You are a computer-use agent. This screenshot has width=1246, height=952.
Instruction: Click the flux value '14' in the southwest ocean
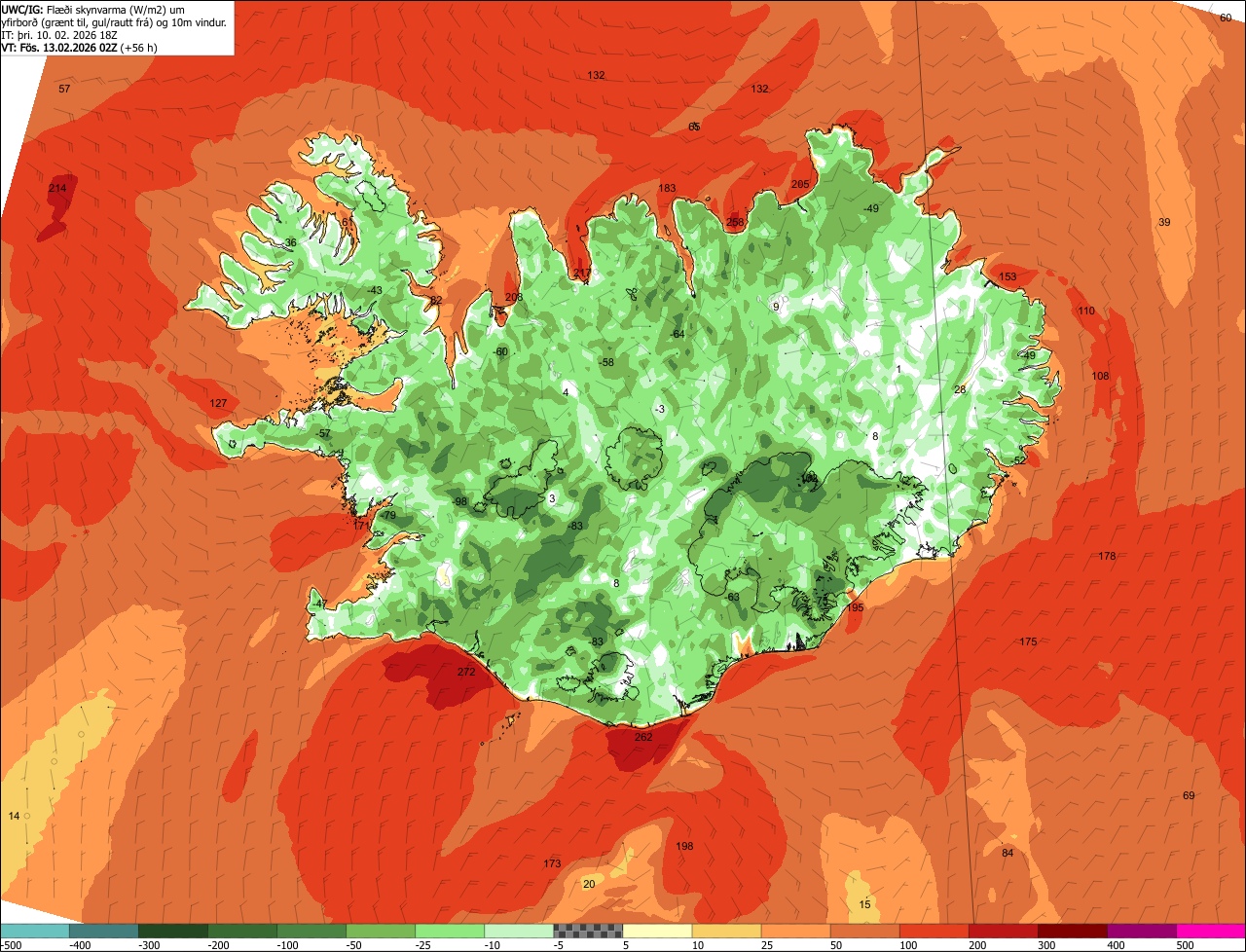[x=14, y=815]
